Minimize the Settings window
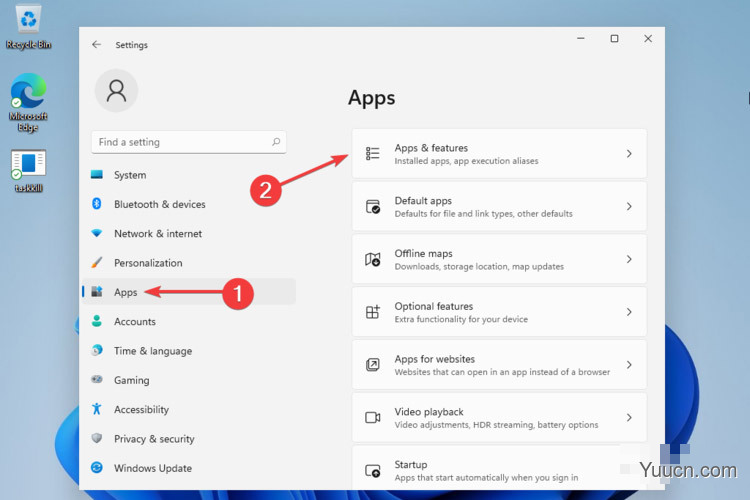The image size is (750, 500). [x=581, y=38]
